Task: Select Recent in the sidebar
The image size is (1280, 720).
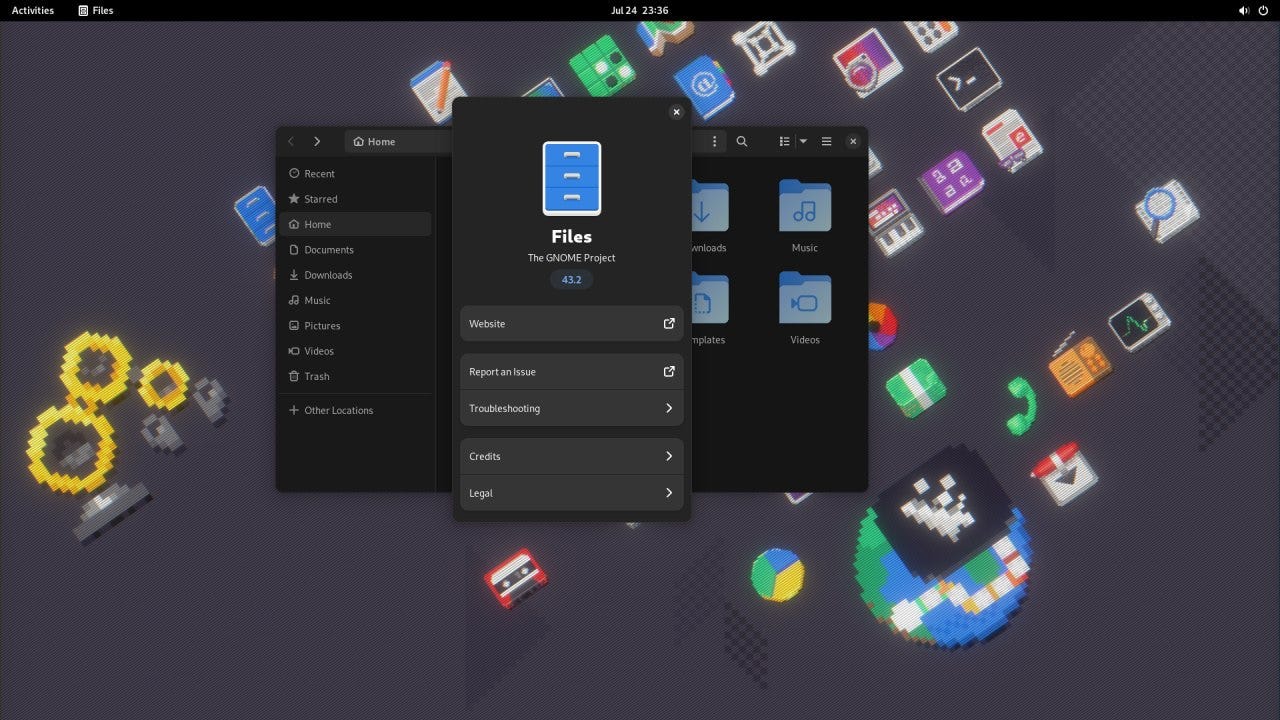Action: coord(356,174)
